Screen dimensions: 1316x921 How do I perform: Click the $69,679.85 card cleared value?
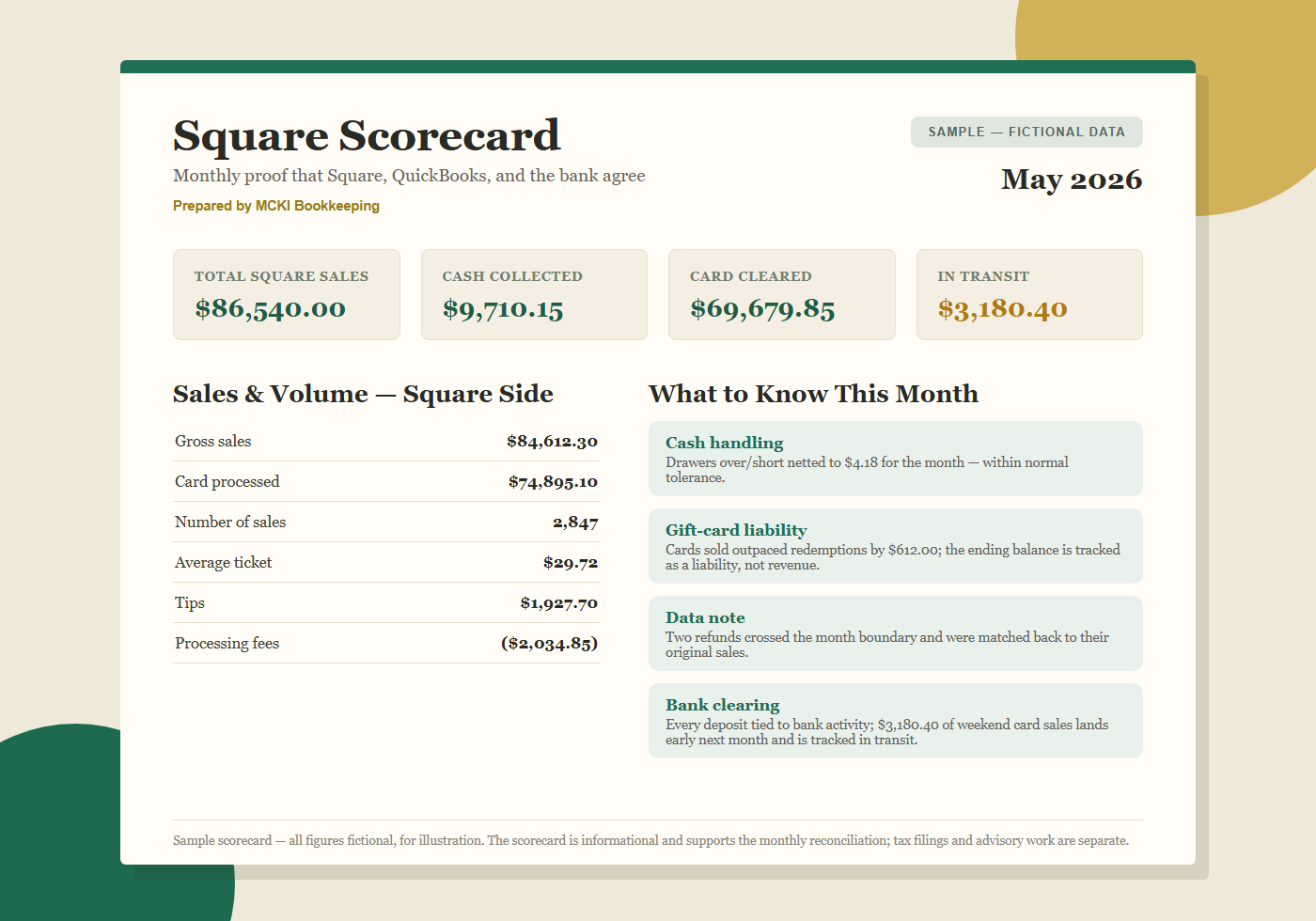(x=762, y=308)
